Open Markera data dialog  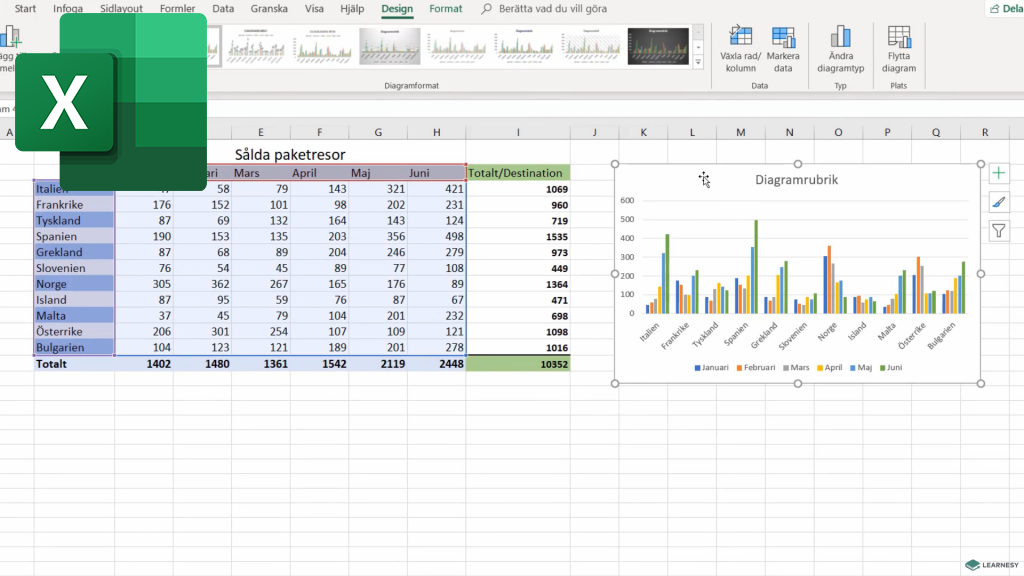[x=783, y=49]
